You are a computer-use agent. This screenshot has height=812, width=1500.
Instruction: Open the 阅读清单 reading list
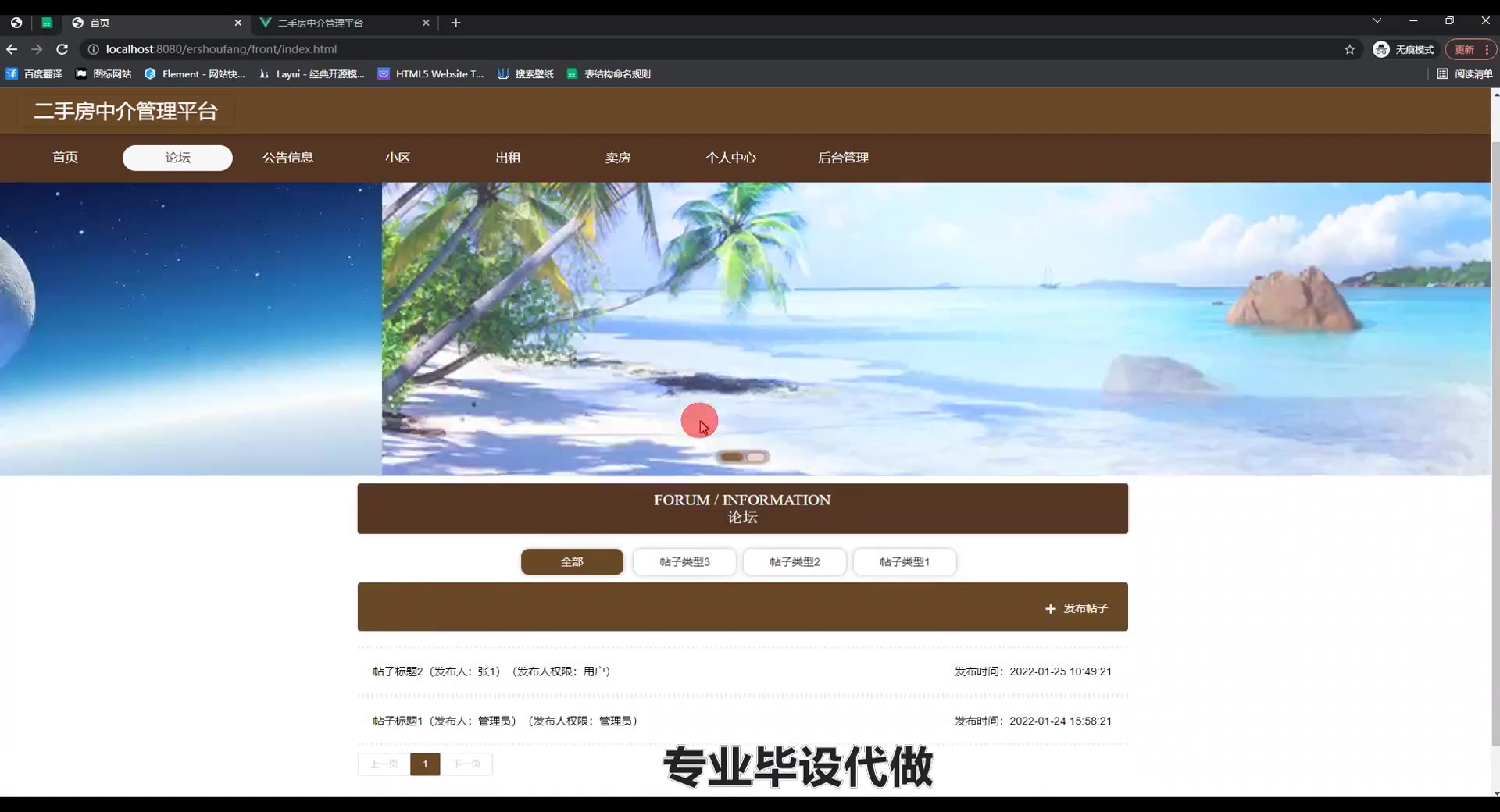[1465, 74]
